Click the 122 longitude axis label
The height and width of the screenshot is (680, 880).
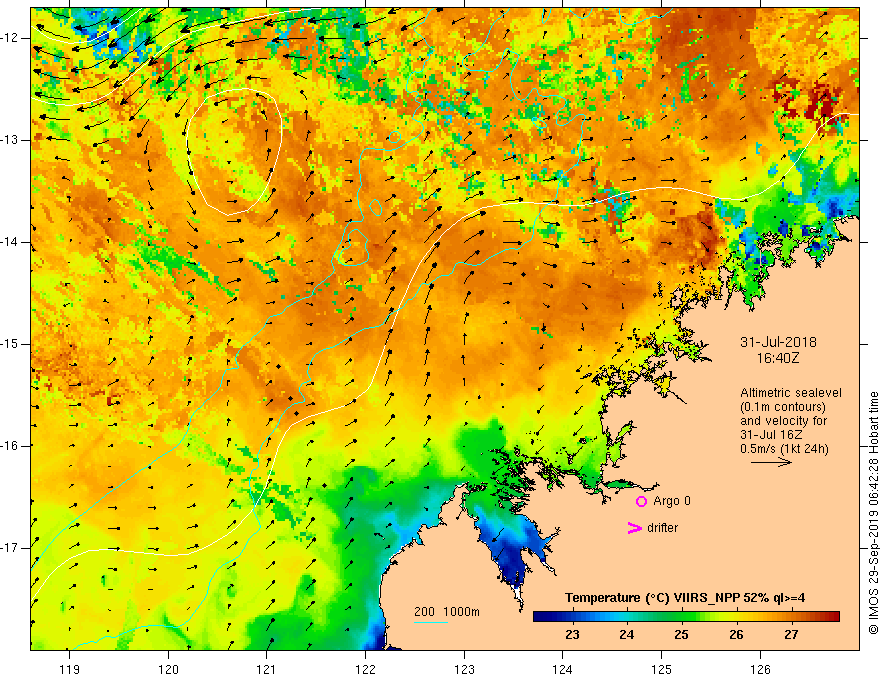point(365,669)
